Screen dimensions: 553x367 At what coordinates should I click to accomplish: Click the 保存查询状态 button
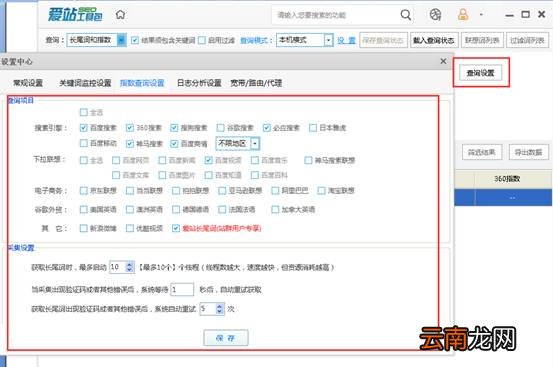[383, 41]
